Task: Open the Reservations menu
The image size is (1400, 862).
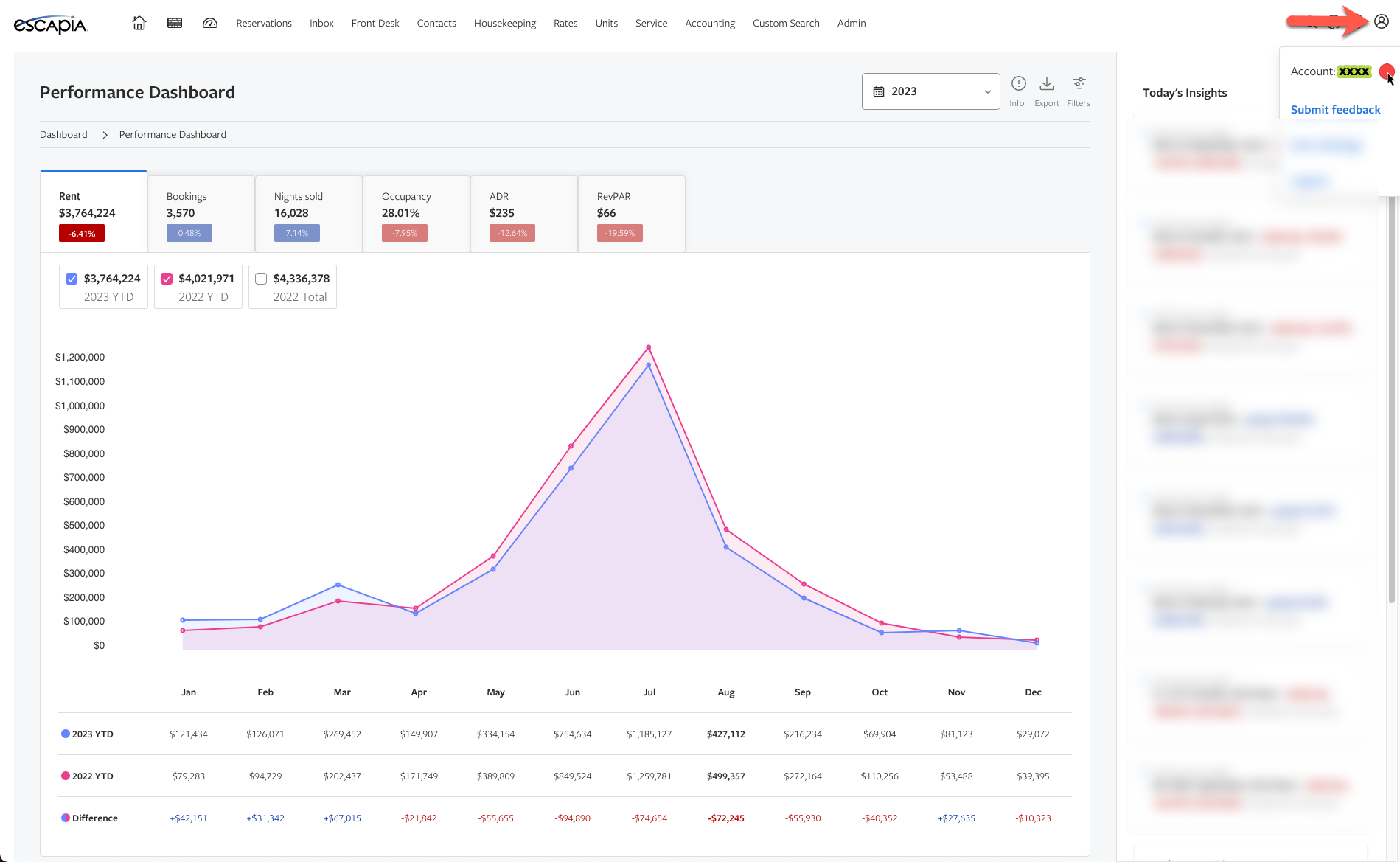Action: pos(264,23)
